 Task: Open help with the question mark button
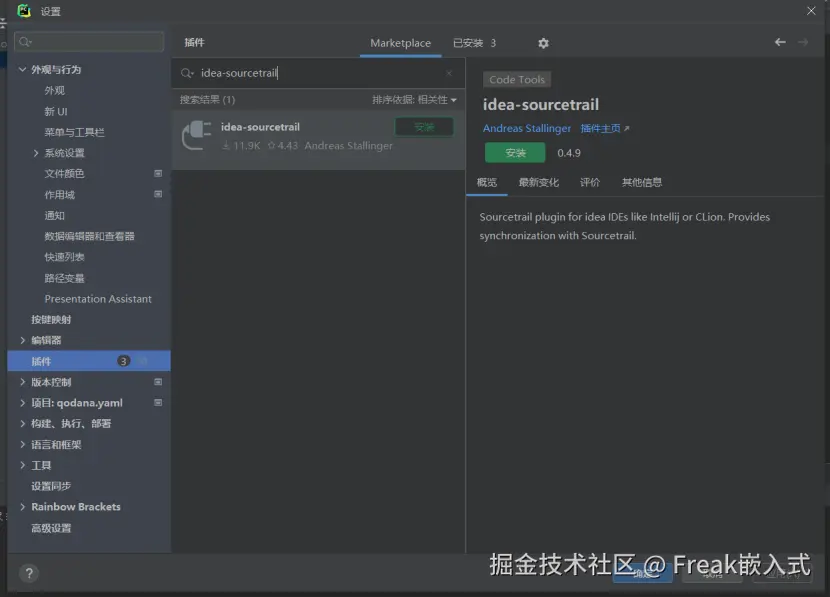click(29, 573)
